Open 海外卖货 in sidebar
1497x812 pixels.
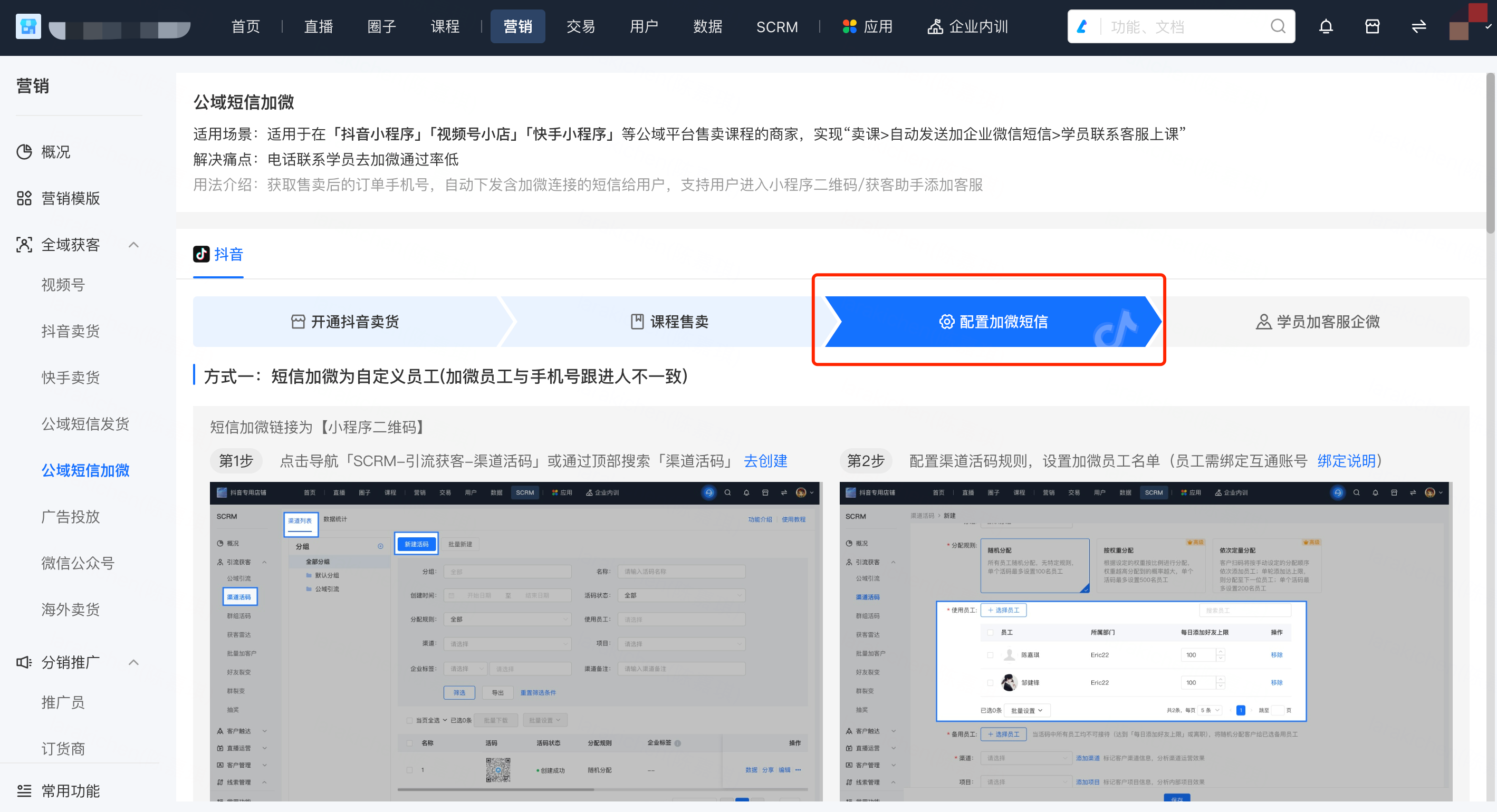(x=71, y=610)
